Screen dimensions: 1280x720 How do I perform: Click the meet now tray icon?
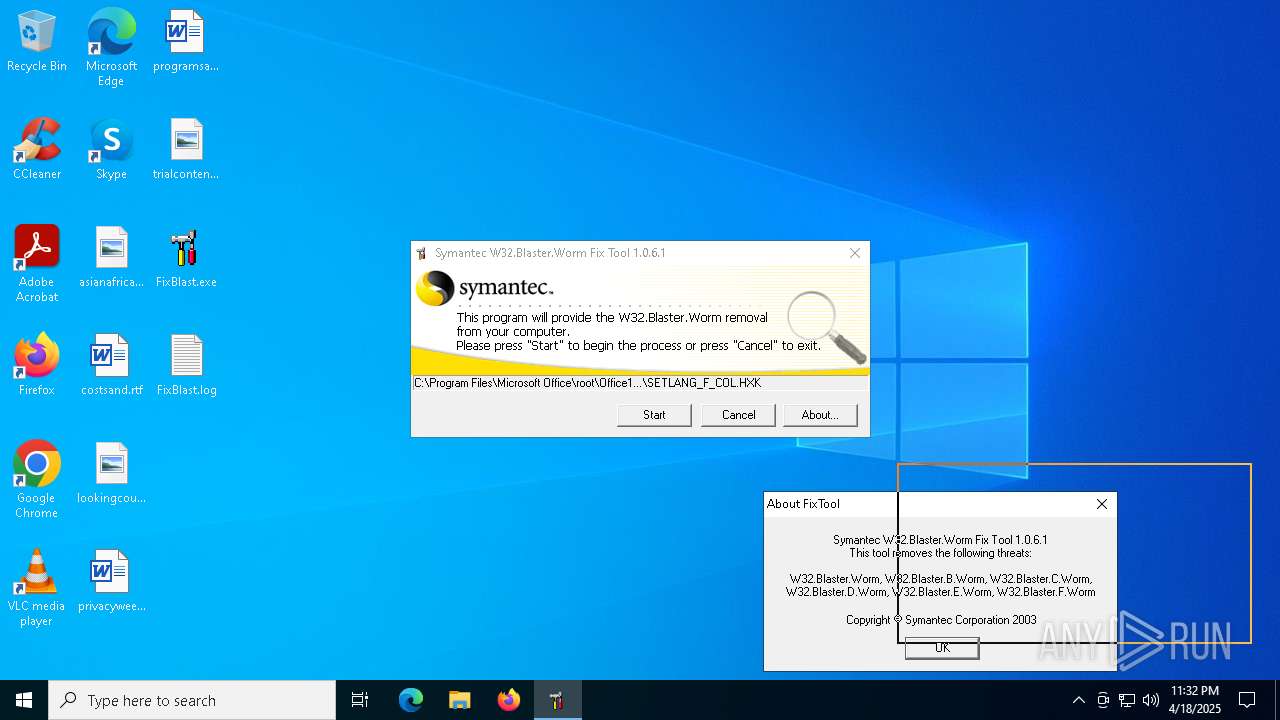[x=1103, y=700]
